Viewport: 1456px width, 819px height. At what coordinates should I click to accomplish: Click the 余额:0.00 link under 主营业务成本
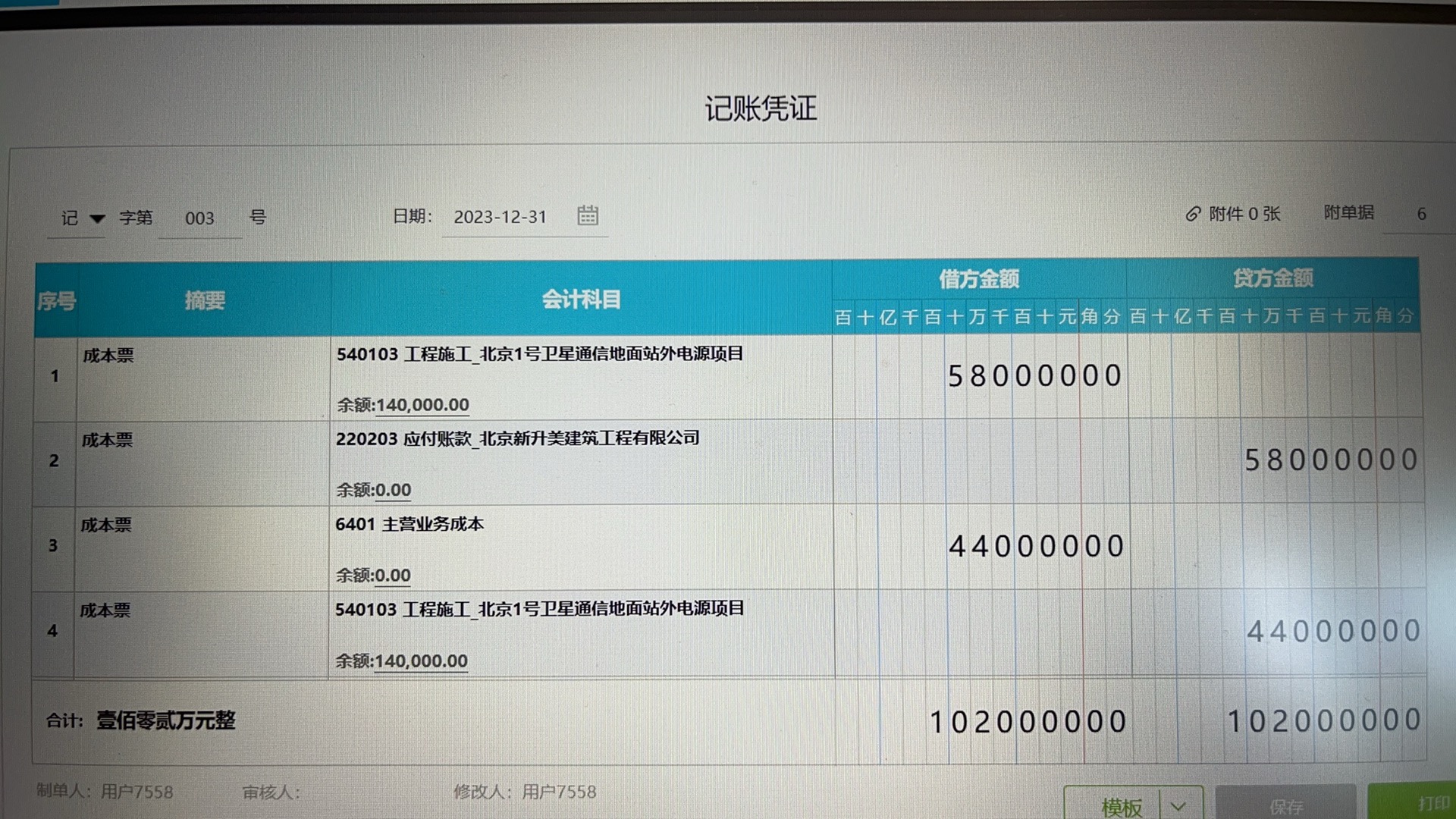pyautogui.click(x=393, y=576)
